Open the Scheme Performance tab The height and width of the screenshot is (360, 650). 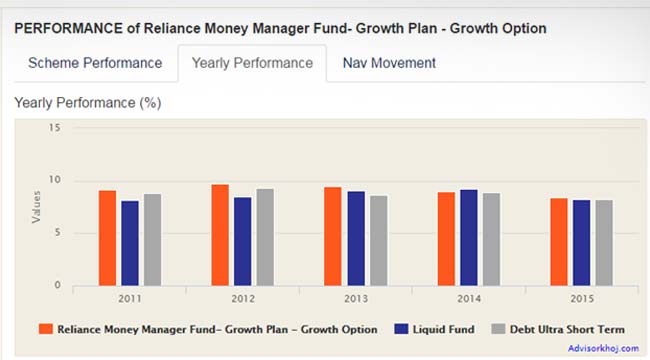(95, 63)
